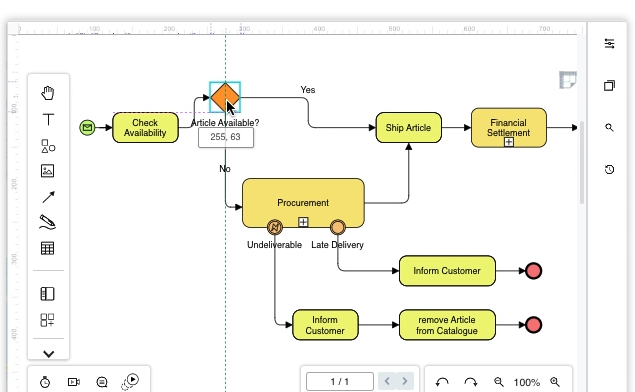Image resolution: width=635 pixels, height=392 pixels.
Task: Expand the Procurement subprocess plus marker
Action: (303, 222)
